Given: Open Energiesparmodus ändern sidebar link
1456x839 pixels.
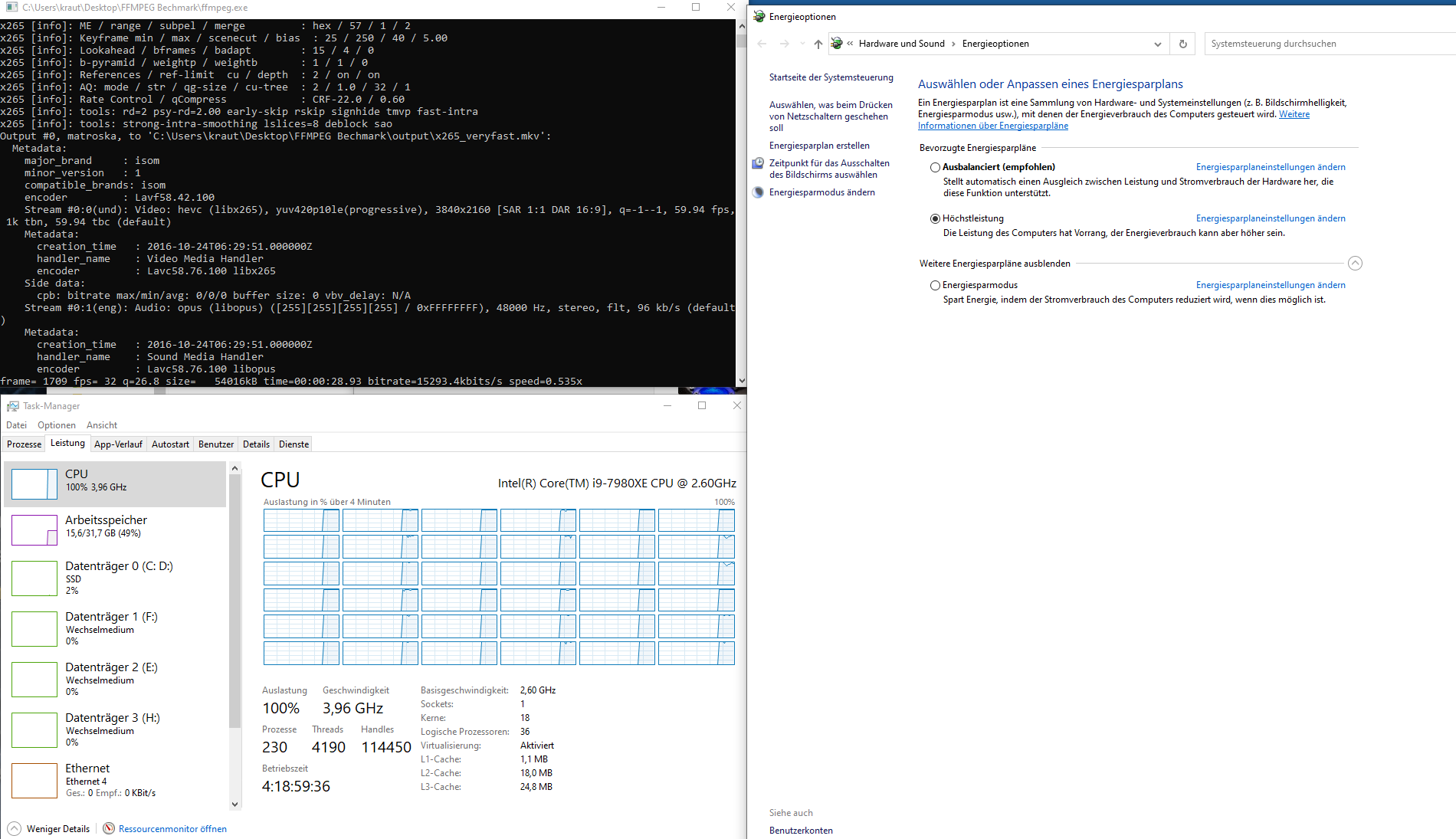Looking at the screenshot, I should coord(822,192).
